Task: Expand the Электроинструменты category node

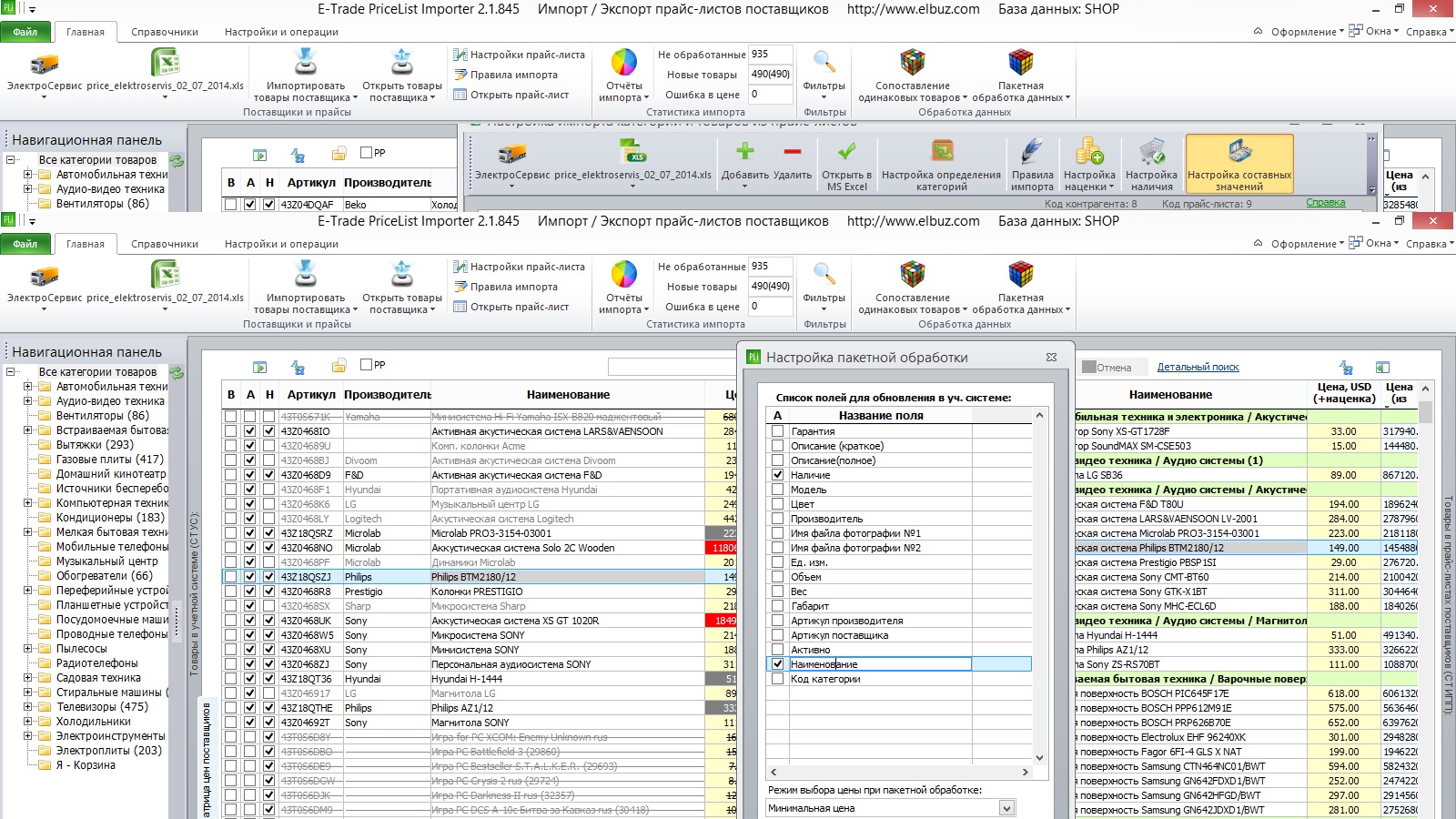Action: [x=27, y=736]
